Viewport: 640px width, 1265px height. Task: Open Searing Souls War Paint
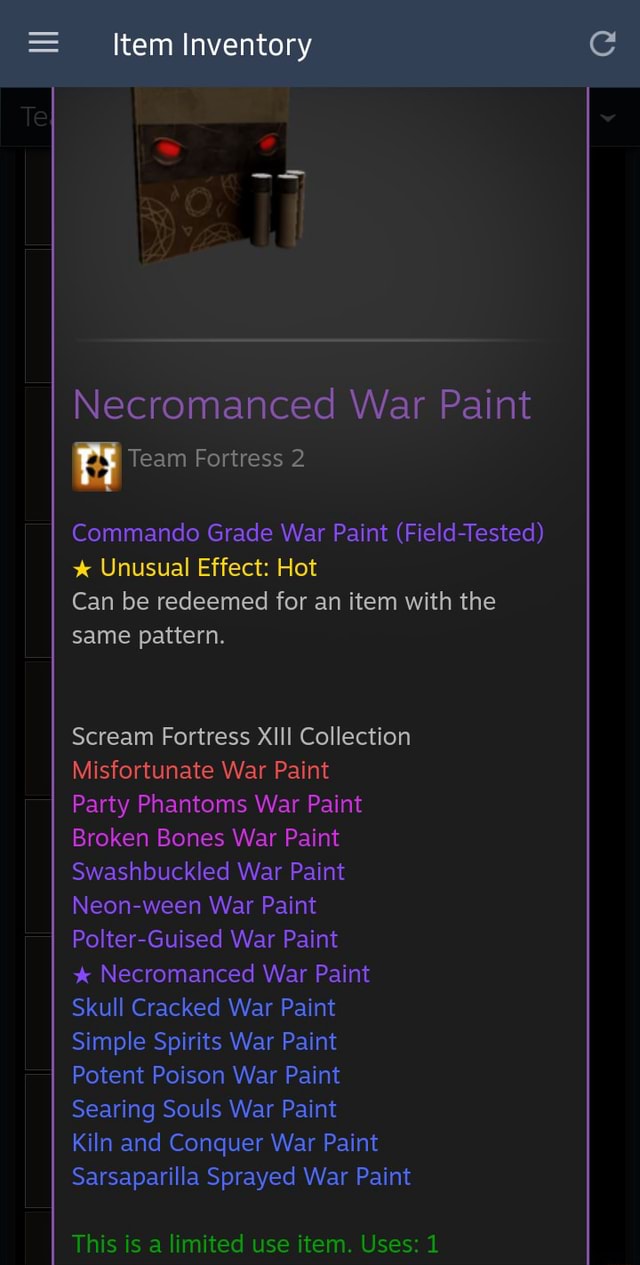click(204, 1109)
